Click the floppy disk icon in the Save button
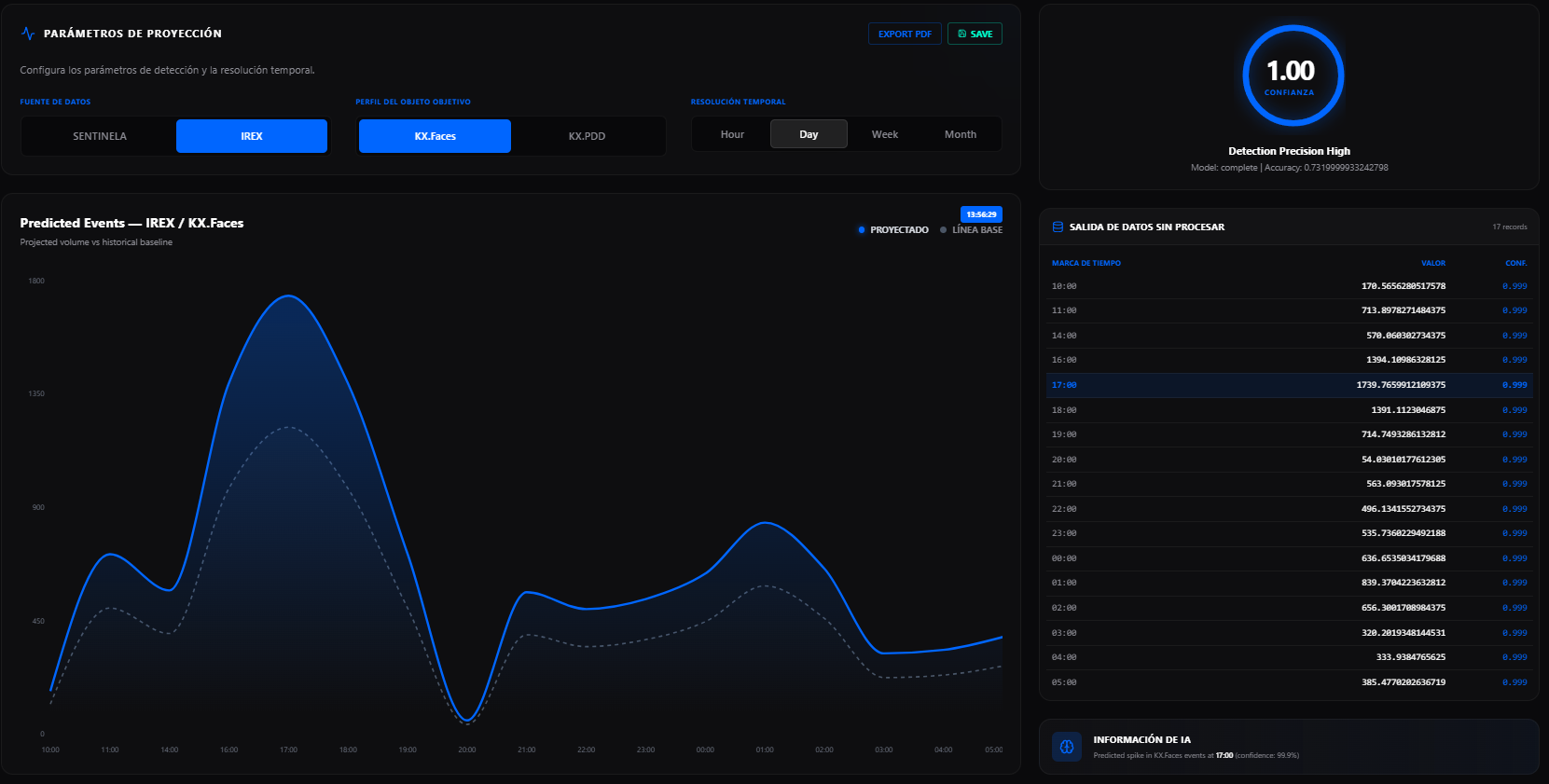Image resolution: width=1549 pixels, height=784 pixels. coord(962,34)
